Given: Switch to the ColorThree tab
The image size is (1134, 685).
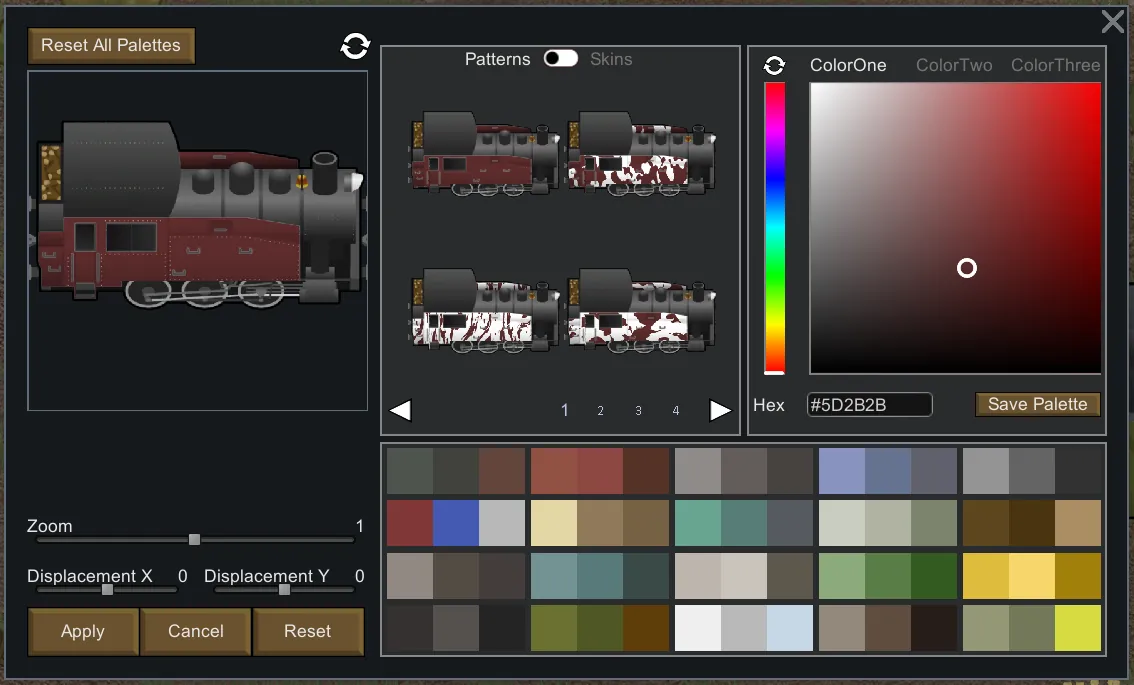Looking at the screenshot, I should click(x=1055, y=65).
